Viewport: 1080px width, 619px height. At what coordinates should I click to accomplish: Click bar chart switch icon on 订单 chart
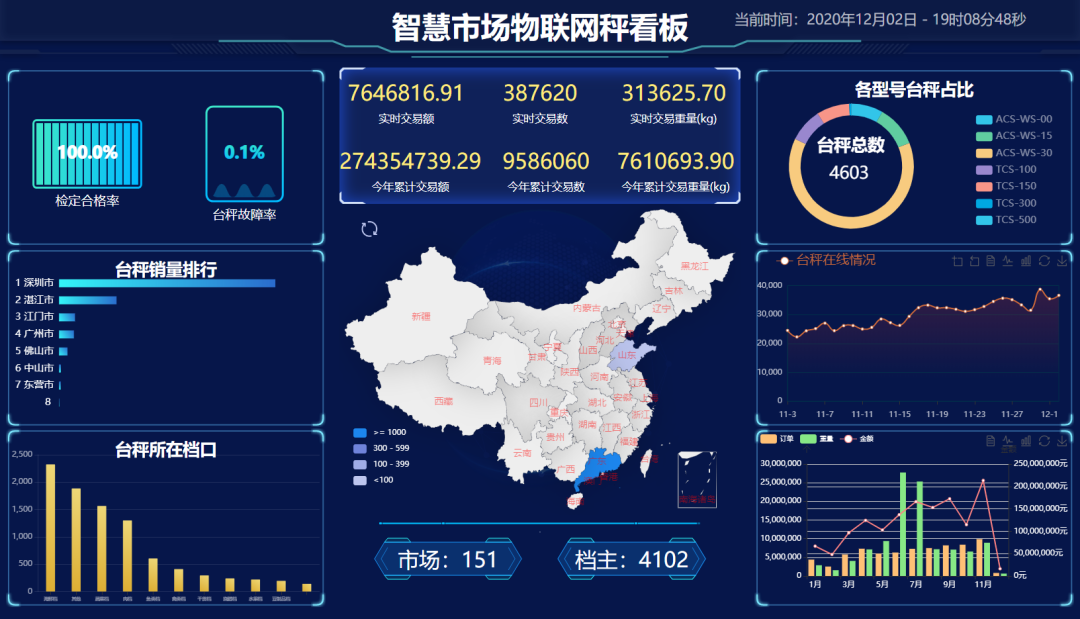(x=1025, y=441)
